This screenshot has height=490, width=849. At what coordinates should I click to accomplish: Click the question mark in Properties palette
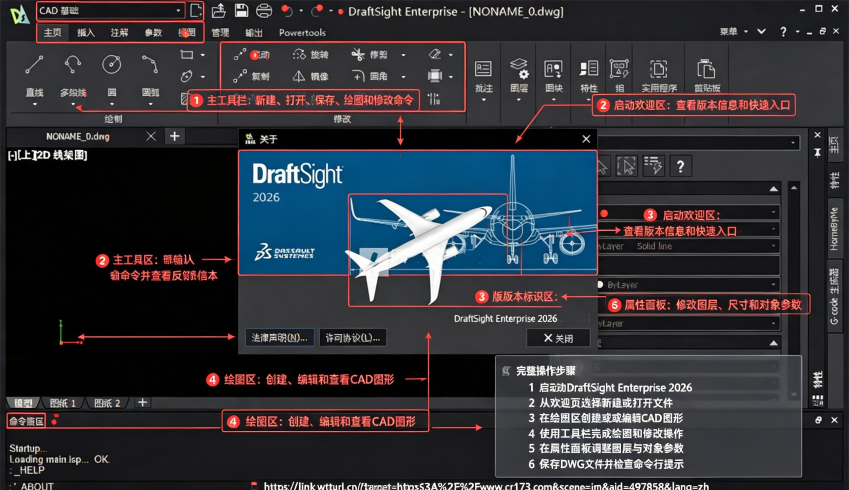680,166
